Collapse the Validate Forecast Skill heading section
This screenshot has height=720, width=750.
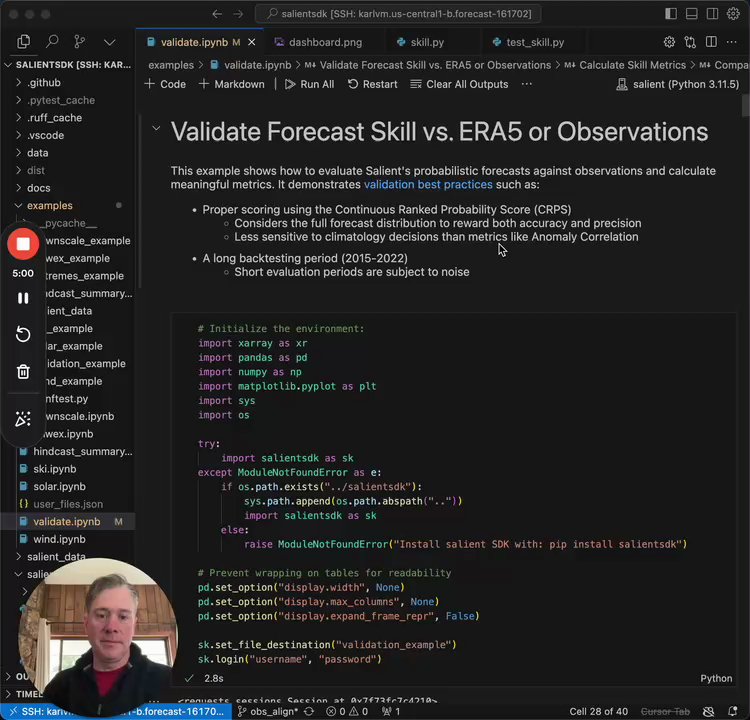pyautogui.click(x=156, y=128)
